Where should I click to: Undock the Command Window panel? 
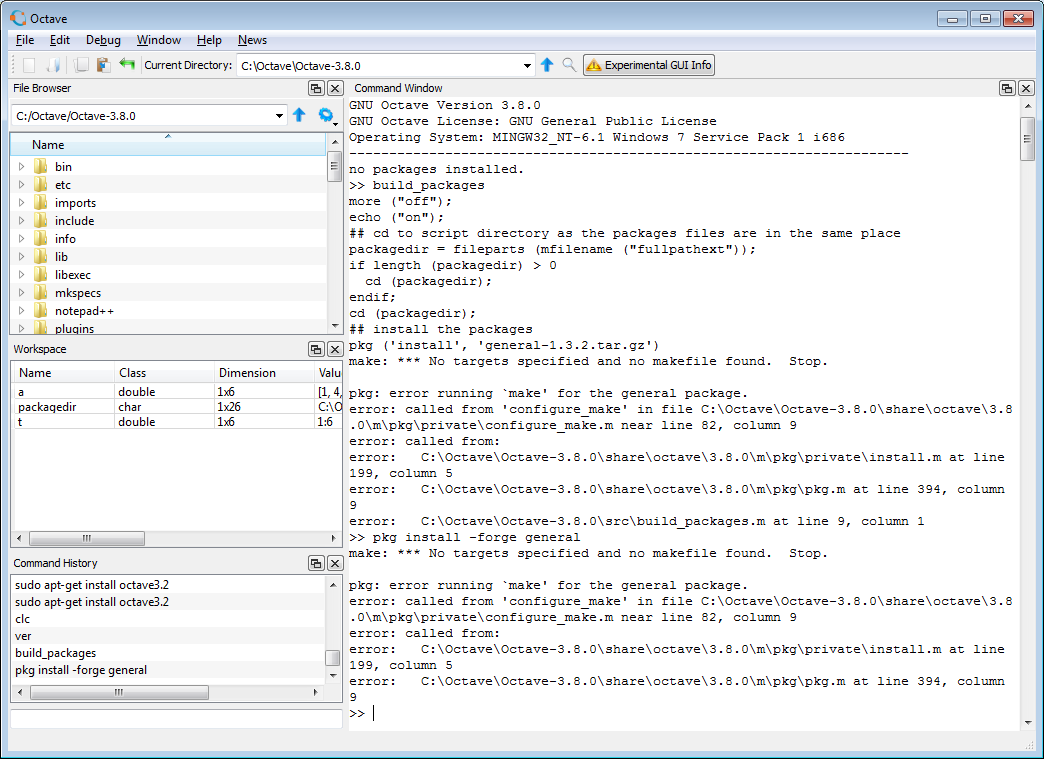[1007, 89]
